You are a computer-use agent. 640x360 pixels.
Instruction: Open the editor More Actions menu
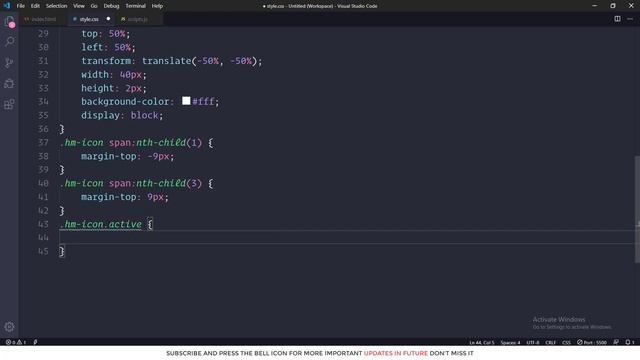(x=630, y=19)
